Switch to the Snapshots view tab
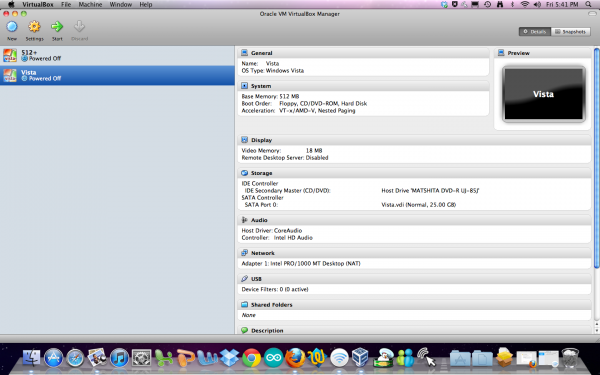The width and height of the screenshot is (600, 375). point(571,32)
